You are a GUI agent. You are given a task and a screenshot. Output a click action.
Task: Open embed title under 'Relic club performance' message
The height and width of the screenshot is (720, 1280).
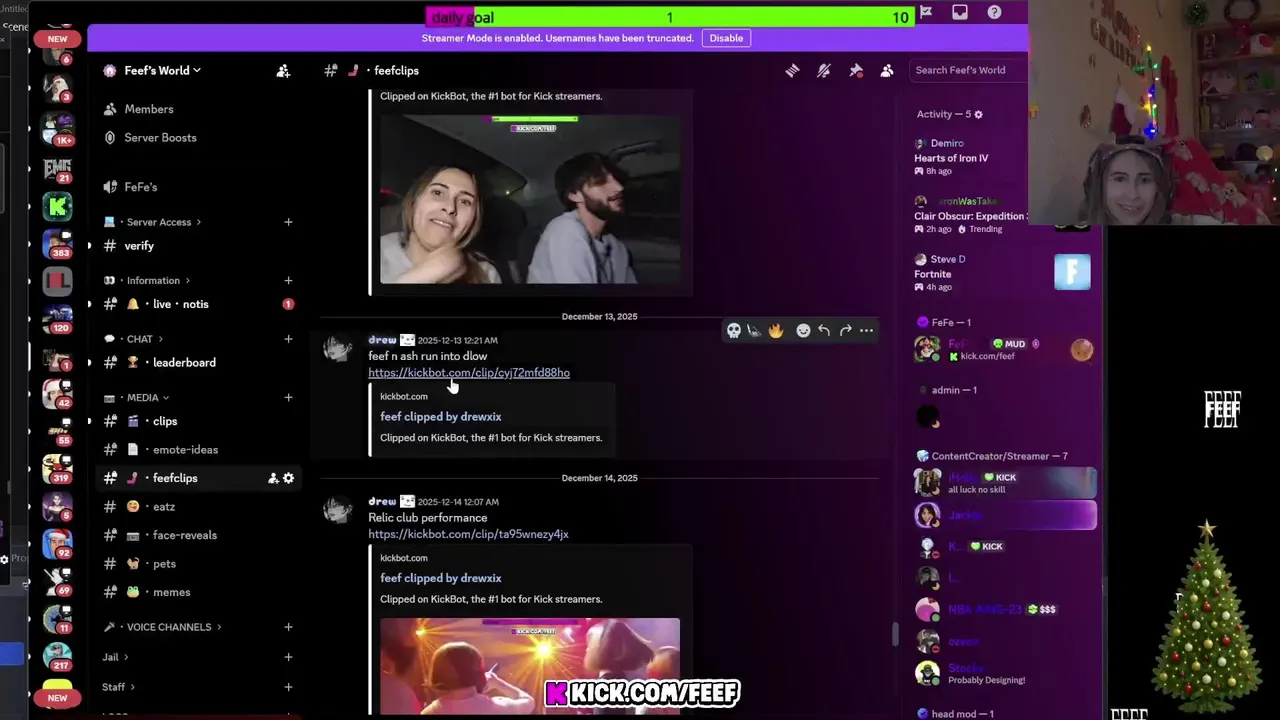[441, 578]
